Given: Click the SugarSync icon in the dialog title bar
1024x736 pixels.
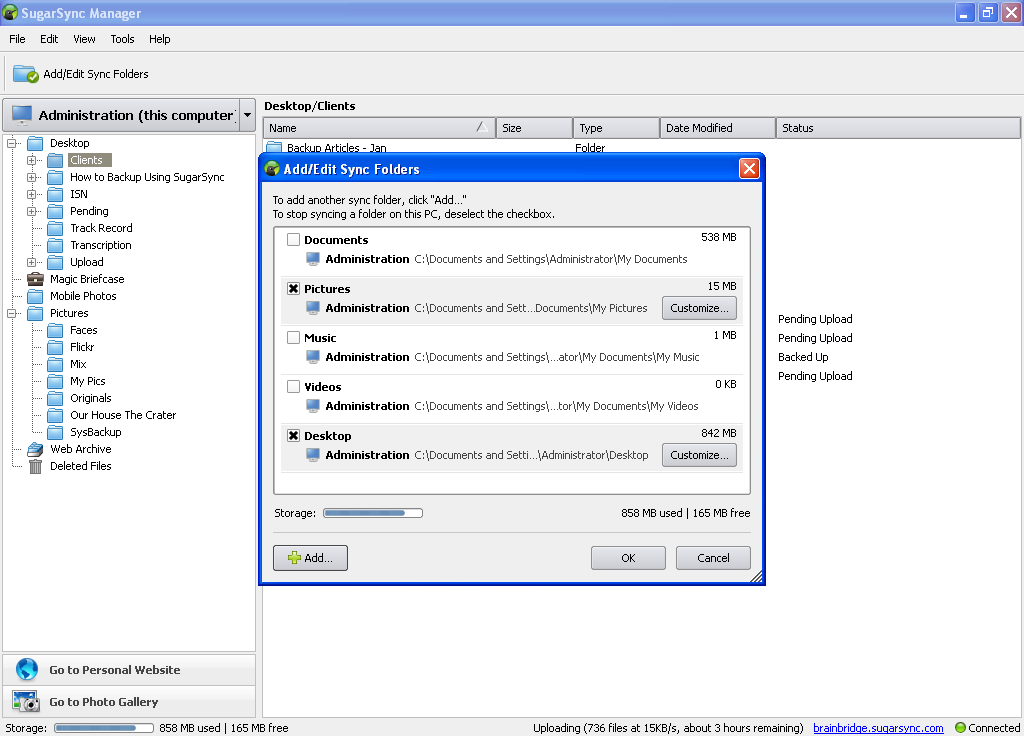Looking at the screenshot, I should pyautogui.click(x=272, y=169).
